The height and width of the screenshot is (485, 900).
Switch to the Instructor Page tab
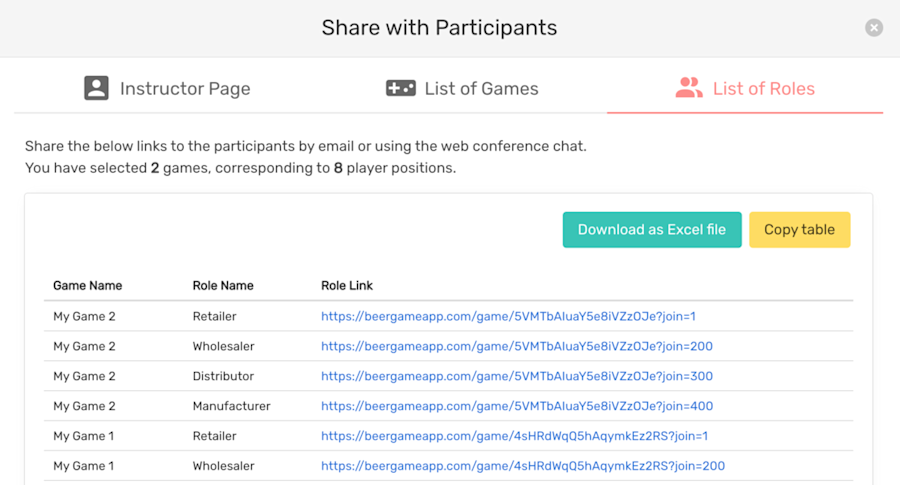(x=167, y=88)
